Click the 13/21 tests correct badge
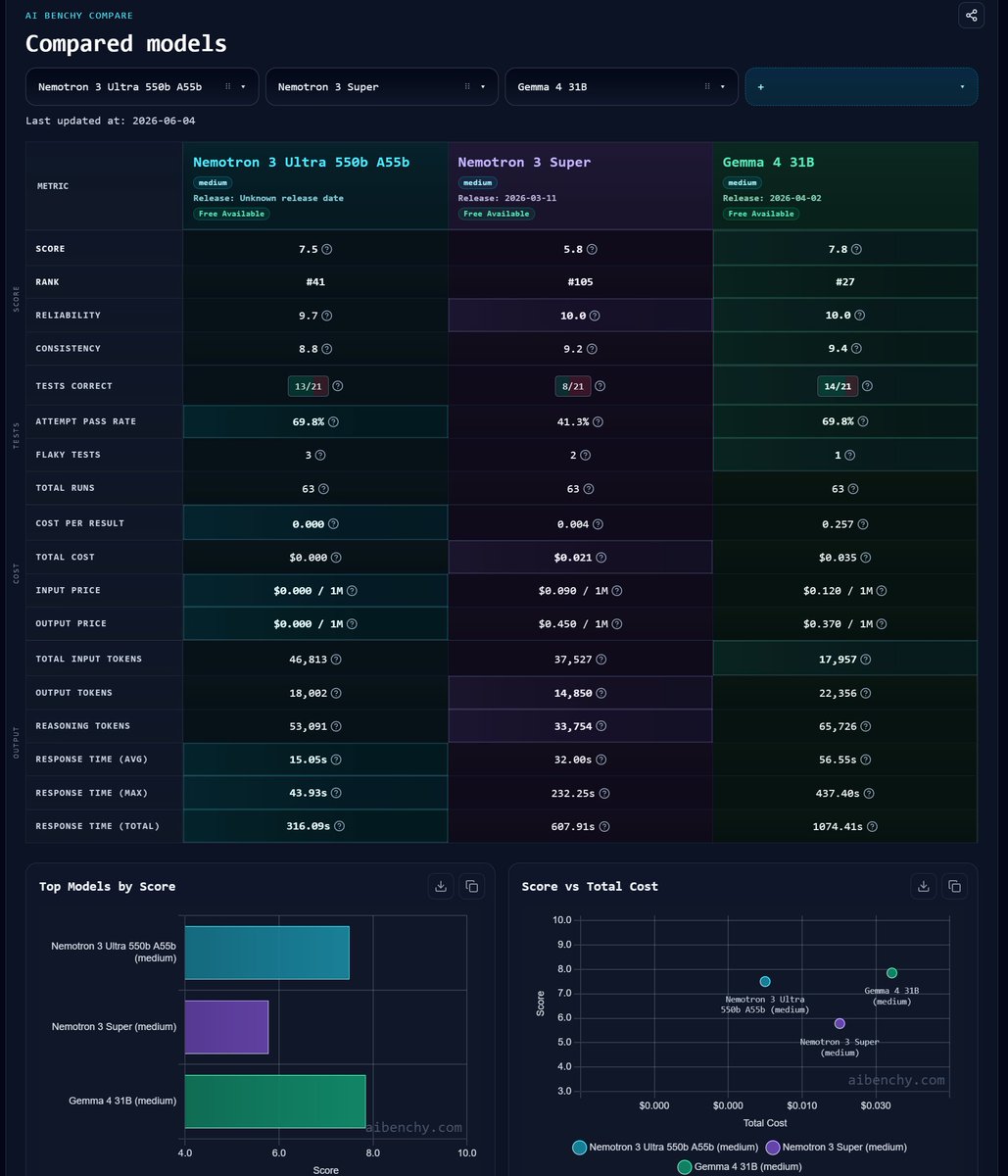Viewport: 1008px width, 1176px height. [308, 386]
